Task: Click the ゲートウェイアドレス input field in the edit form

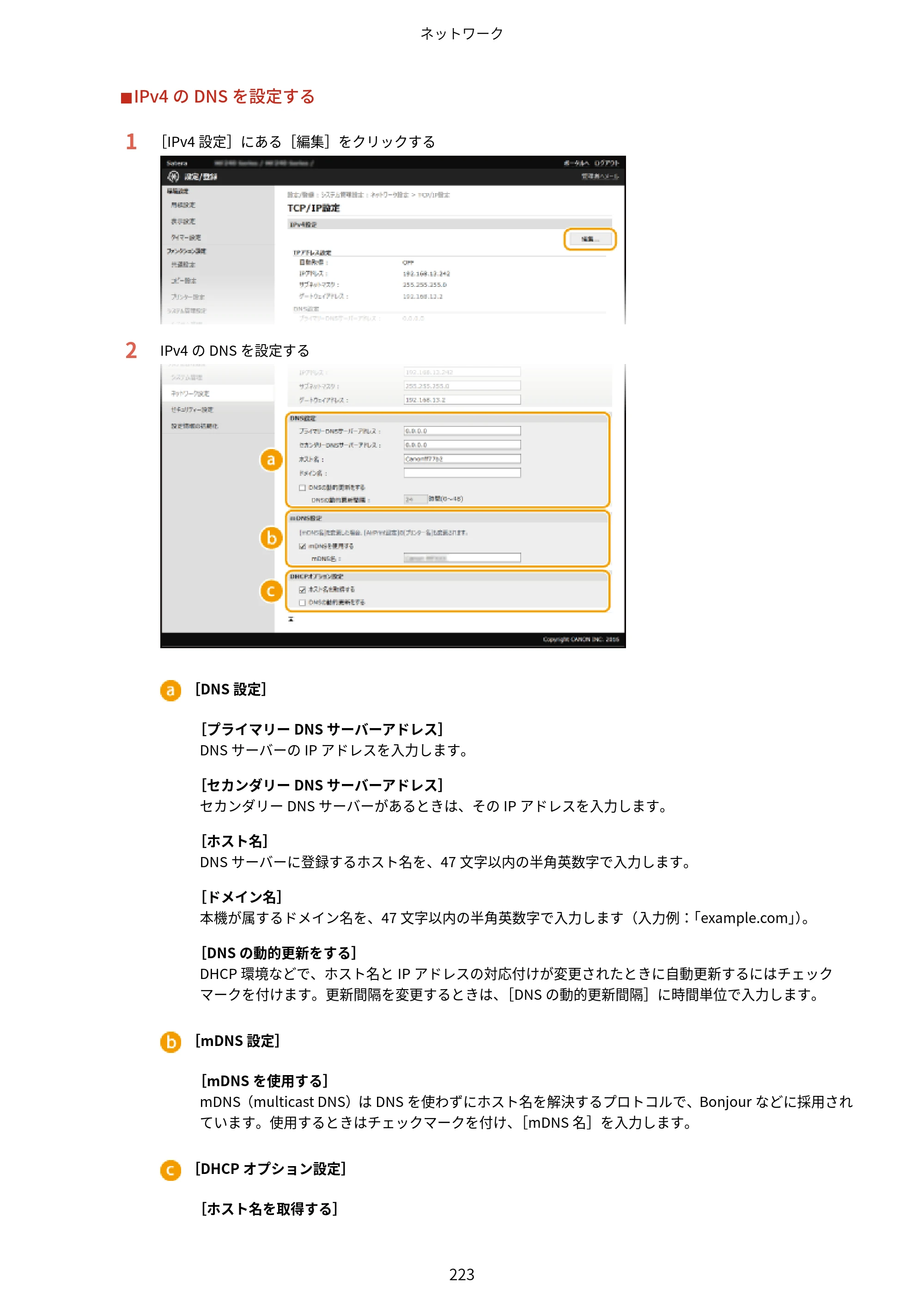Action: point(462,400)
